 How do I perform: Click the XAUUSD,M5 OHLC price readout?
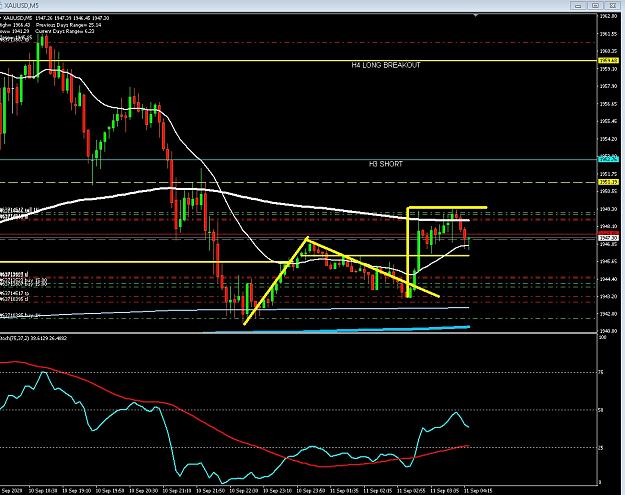(56, 18)
